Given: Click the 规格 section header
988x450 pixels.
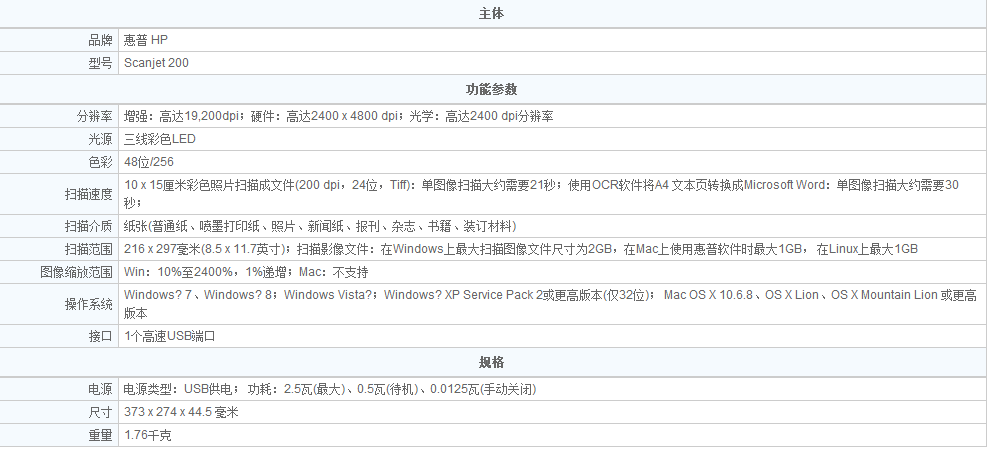Looking at the screenshot, I should [x=491, y=363].
